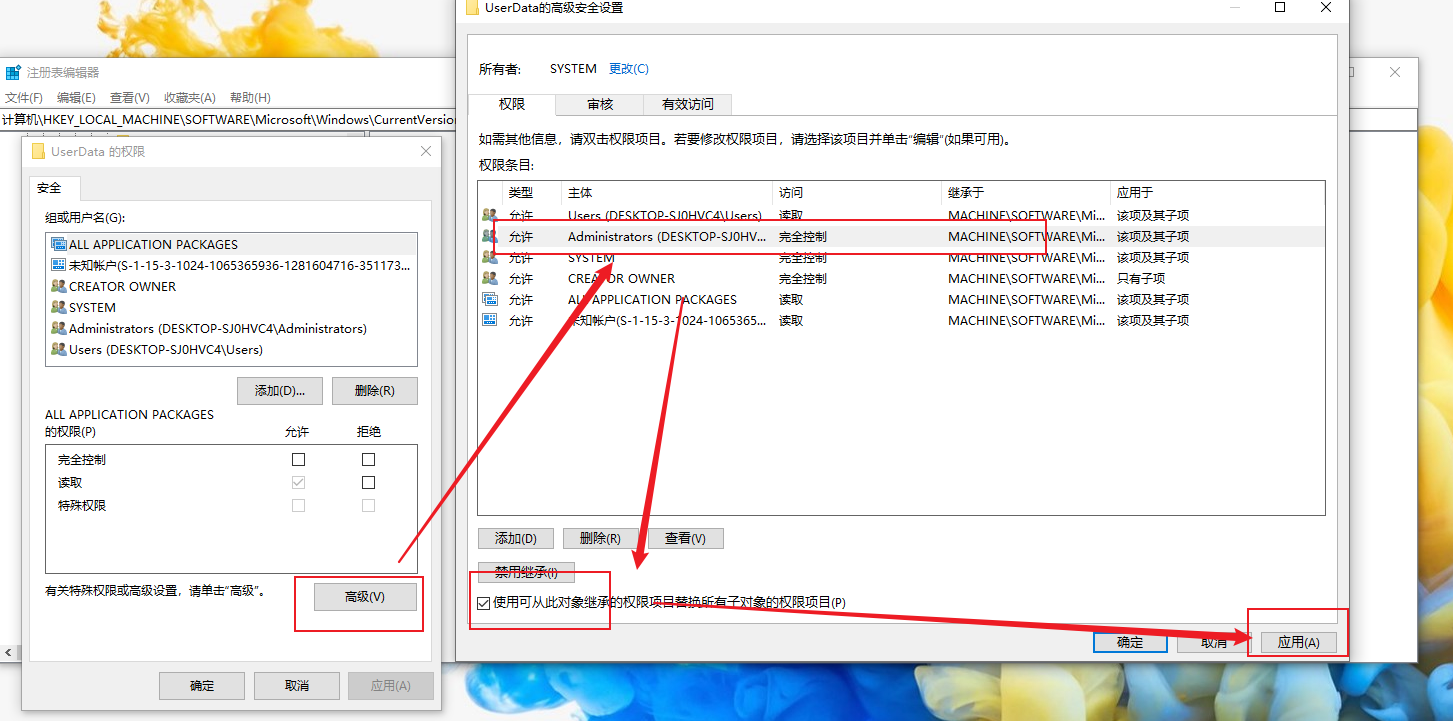The image size is (1453, 721).
Task: Switch to 审核 tab
Action: [x=600, y=104]
